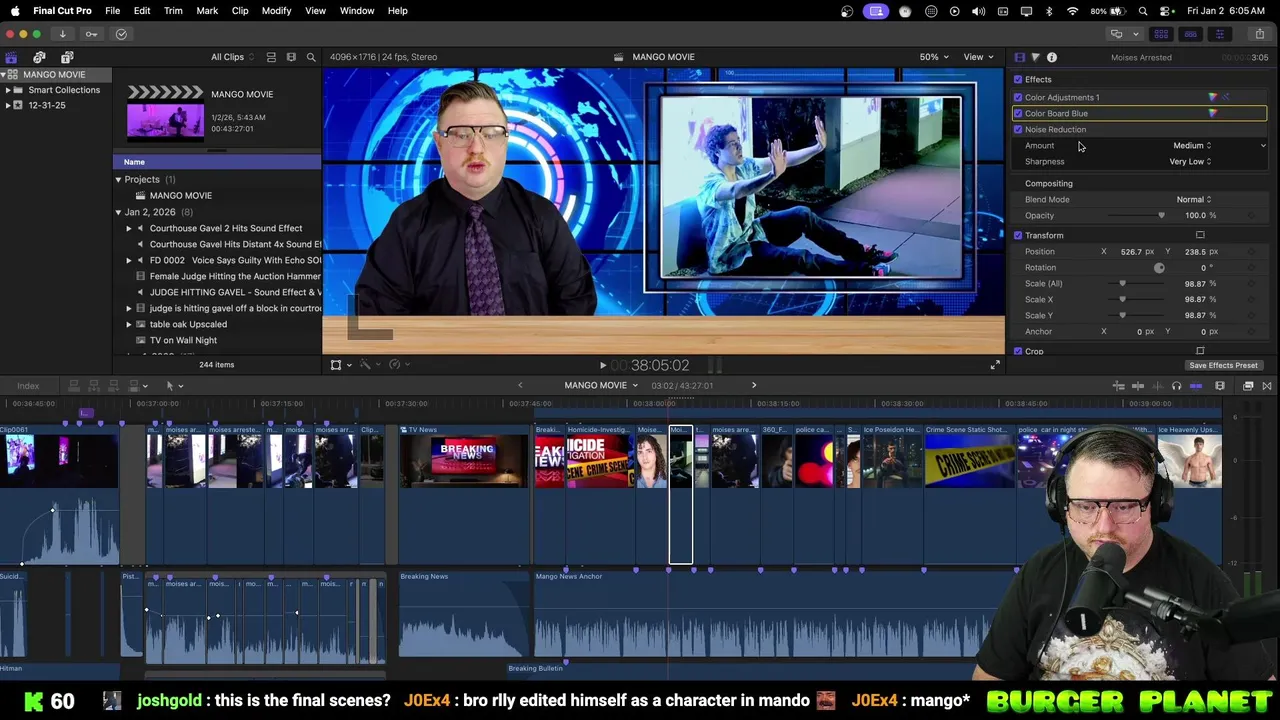Click Save Effects Preset button
Image resolution: width=1280 pixels, height=720 pixels.
point(1223,365)
